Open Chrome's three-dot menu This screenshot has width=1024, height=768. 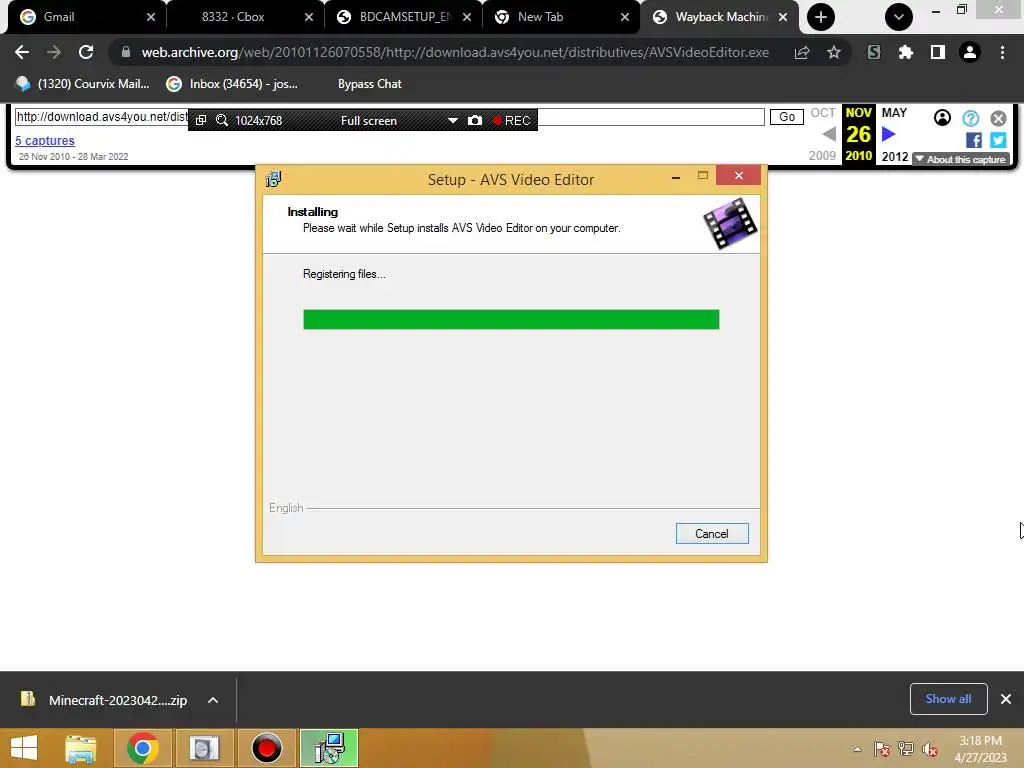coord(1002,52)
